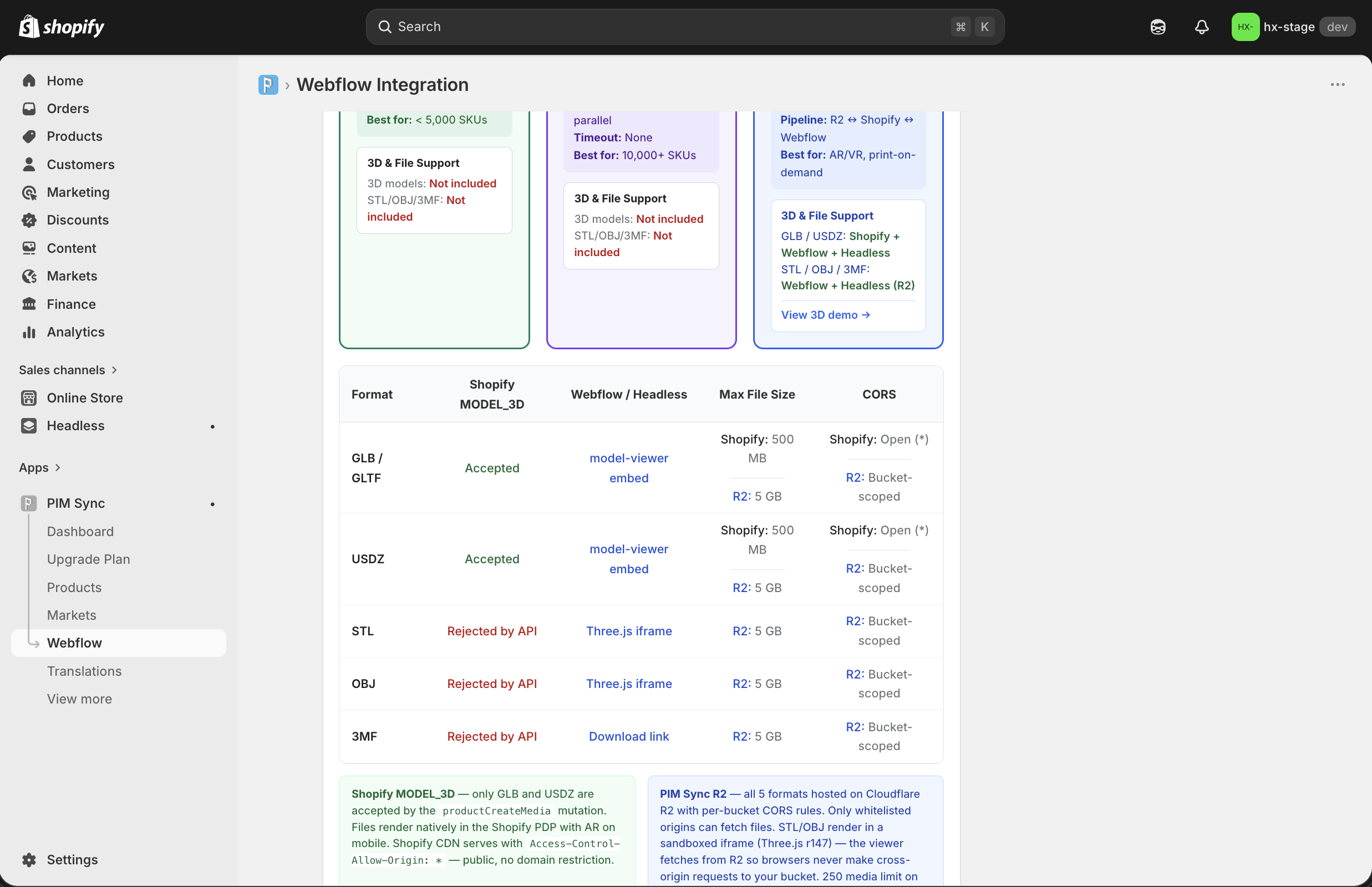The image size is (1372, 887).
Task: Click the Download link in 3MF row
Action: pyautogui.click(x=629, y=736)
